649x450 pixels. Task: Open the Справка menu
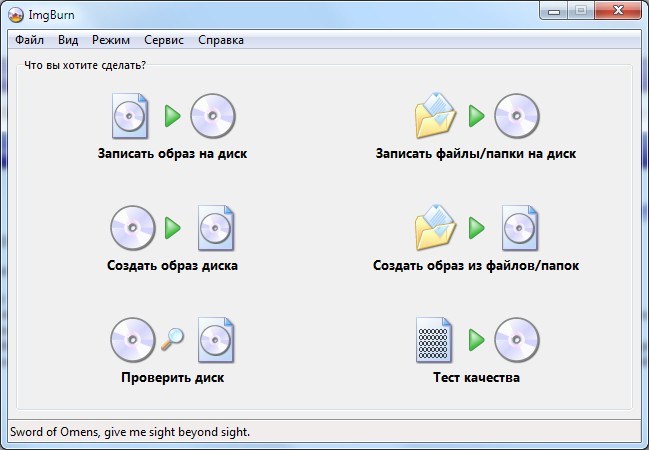pyautogui.click(x=221, y=40)
